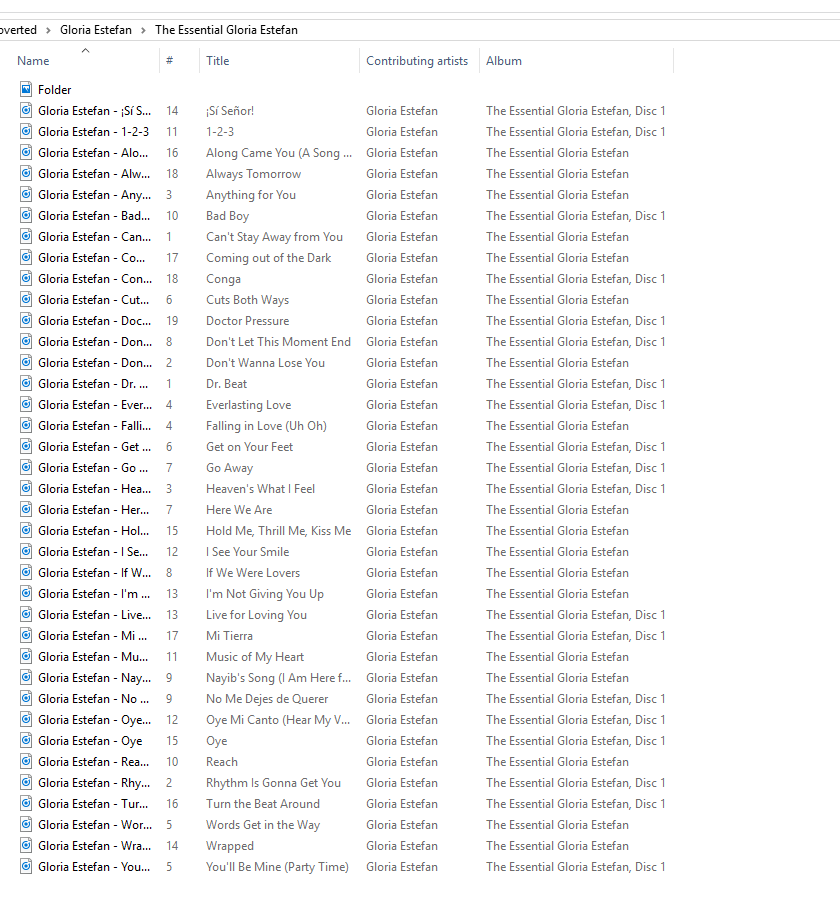This screenshot has height=924, width=840.
Task: Click the Conga track file icon
Action: coord(26,279)
